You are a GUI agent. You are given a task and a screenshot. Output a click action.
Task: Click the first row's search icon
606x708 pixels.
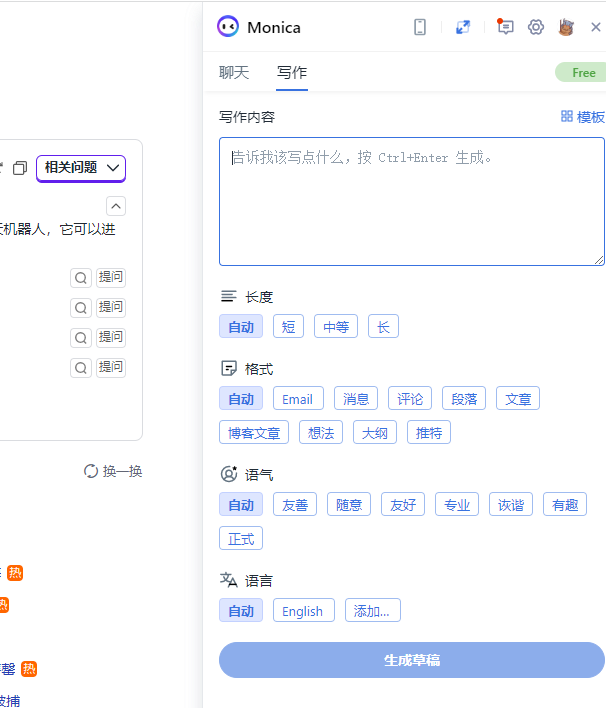[81, 278]
